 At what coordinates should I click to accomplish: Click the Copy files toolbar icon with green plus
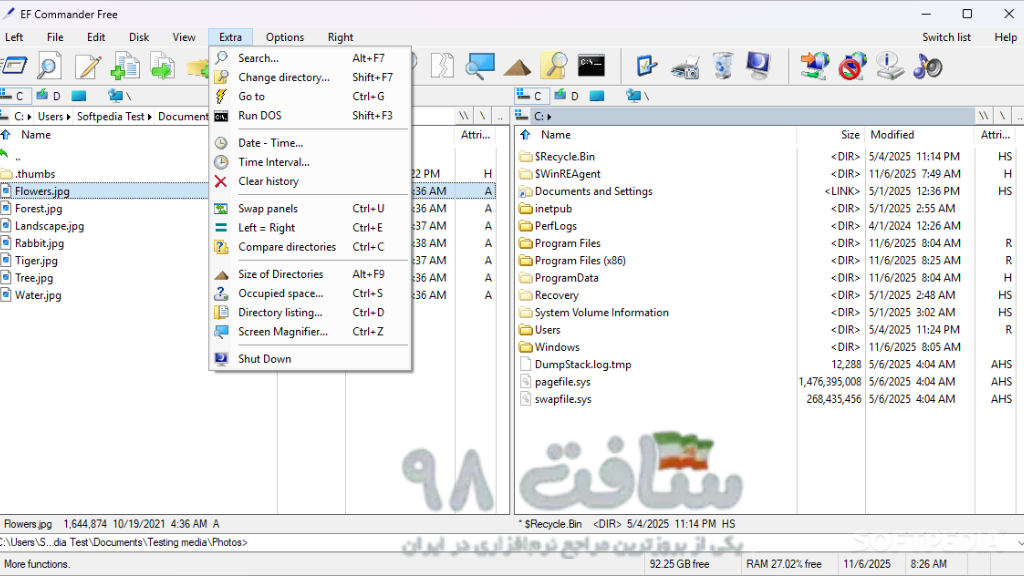click(125, 66)
